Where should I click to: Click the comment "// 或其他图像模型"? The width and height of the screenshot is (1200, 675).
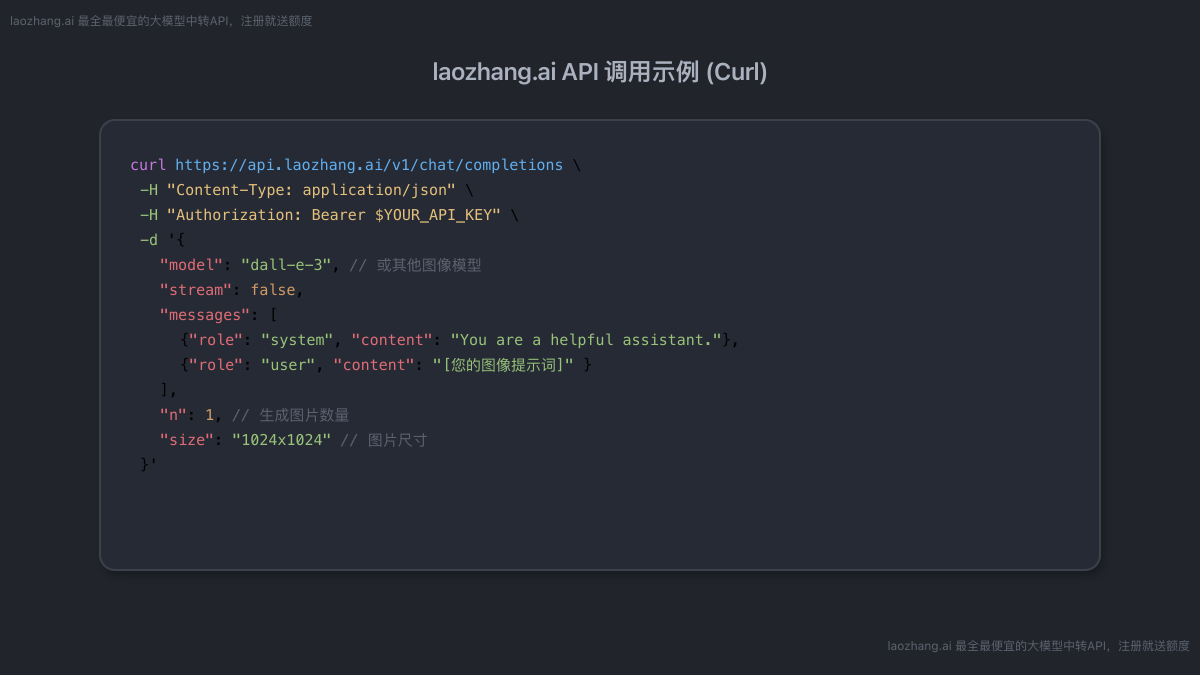(415, 265)
